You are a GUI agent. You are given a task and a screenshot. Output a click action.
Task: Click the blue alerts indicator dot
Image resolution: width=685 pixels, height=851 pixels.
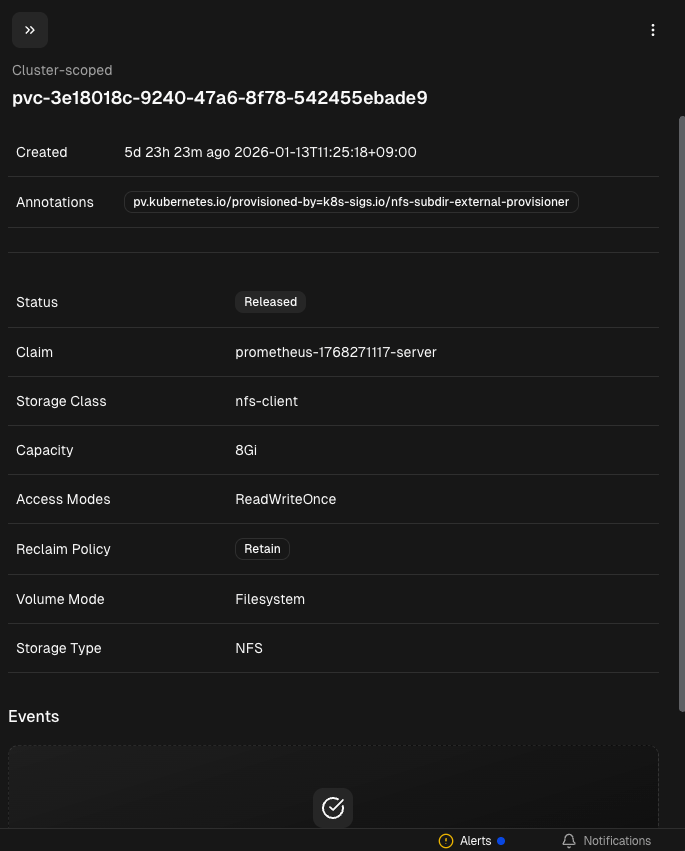tap(501, 841)
